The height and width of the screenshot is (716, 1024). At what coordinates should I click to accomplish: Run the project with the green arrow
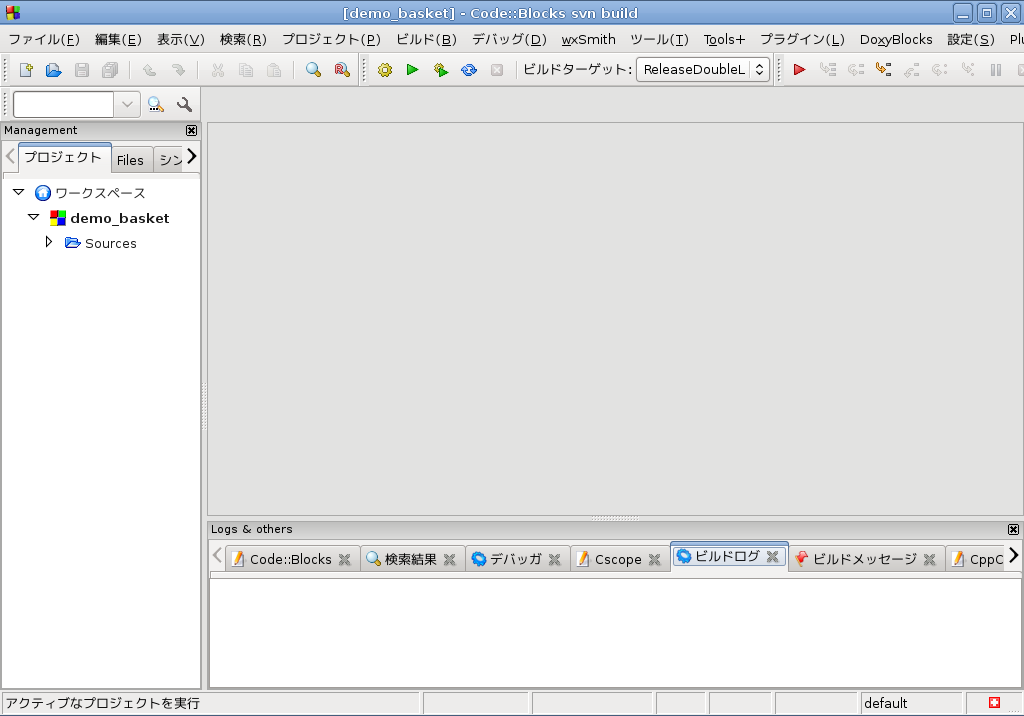(x=412, y=69)
